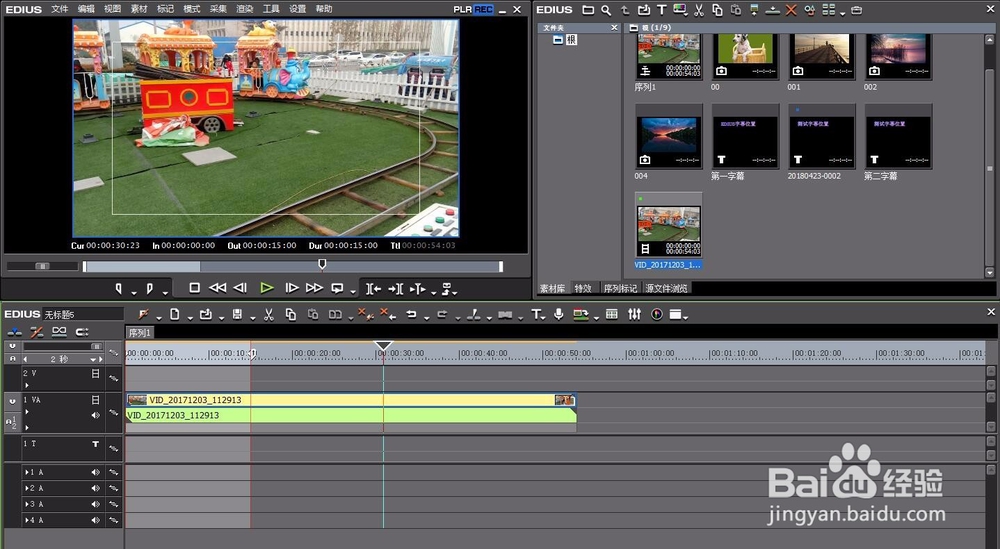The width and height of the screenshot is (1000, 549).
Task: Click the timeline copy icon
Action: click(291, 314)
